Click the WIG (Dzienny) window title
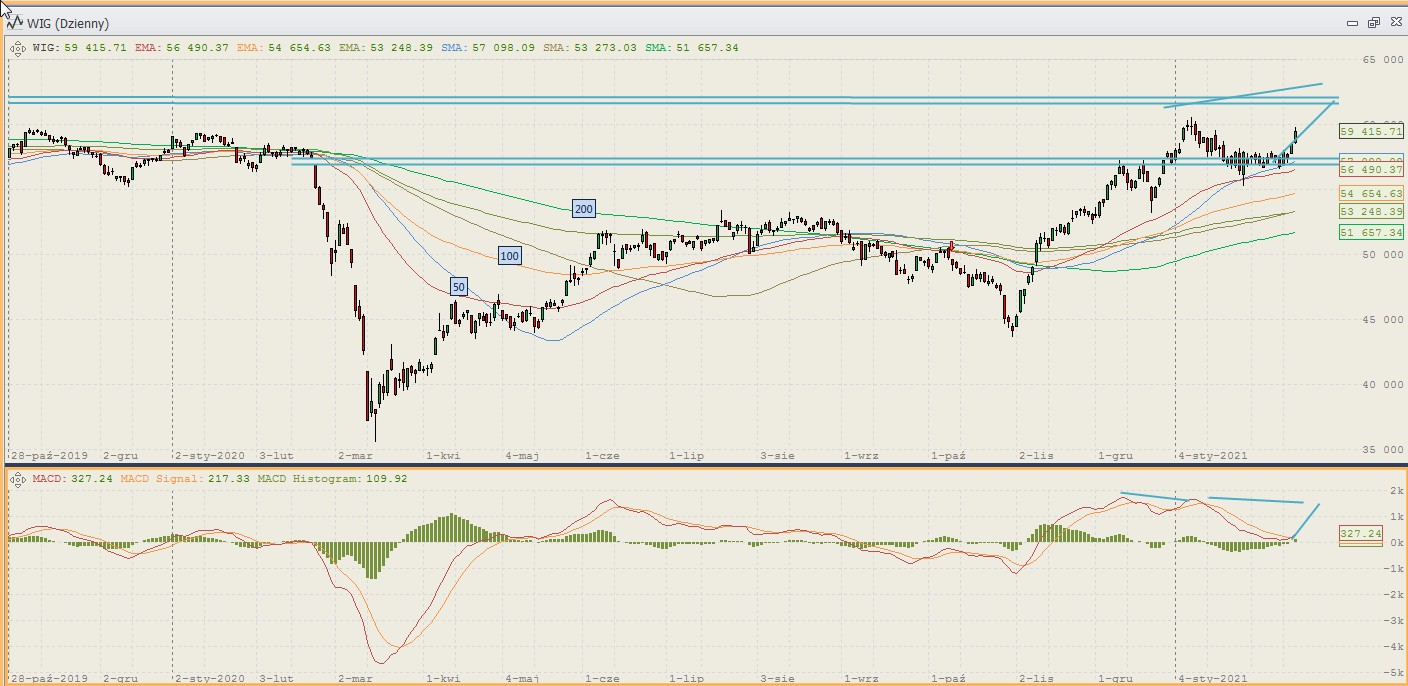The height and width of the screenshot is (686, 1408). click(68, 23)
